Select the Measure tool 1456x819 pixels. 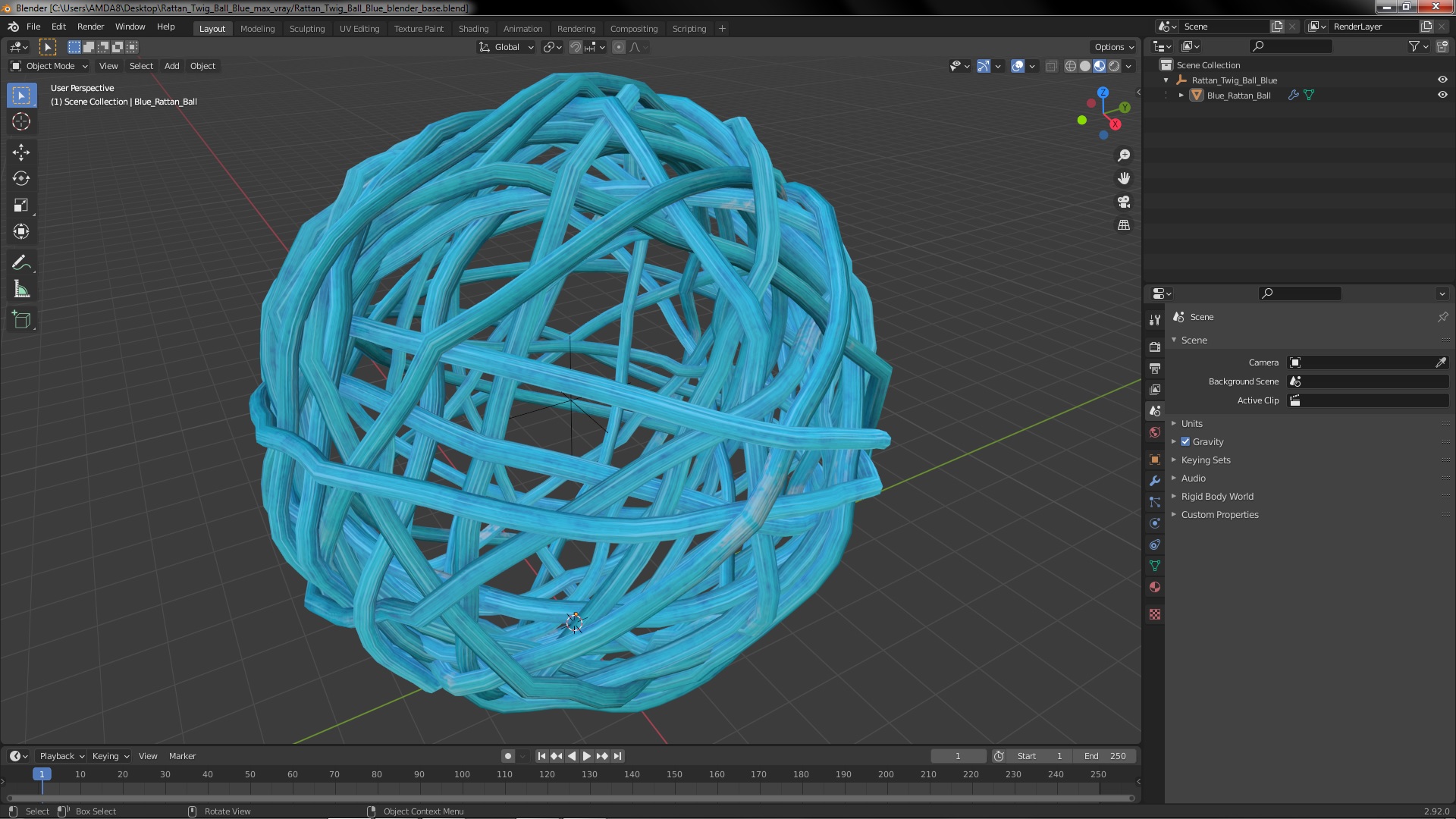point(21,289)
